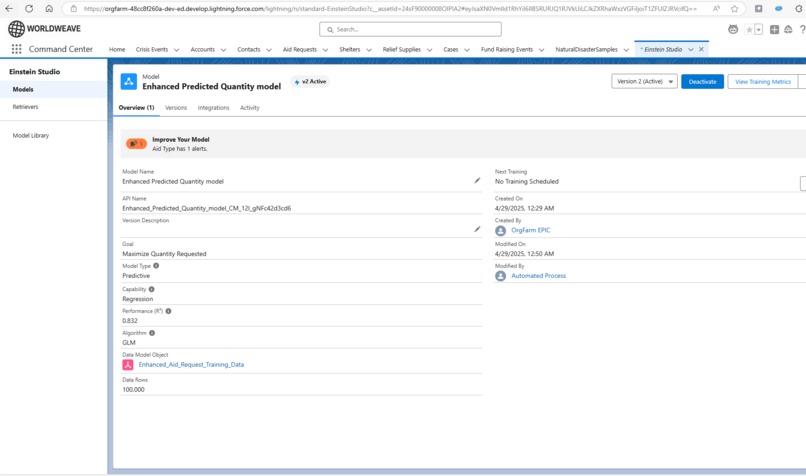Click the orange alert badge icon

pos(136,143)
